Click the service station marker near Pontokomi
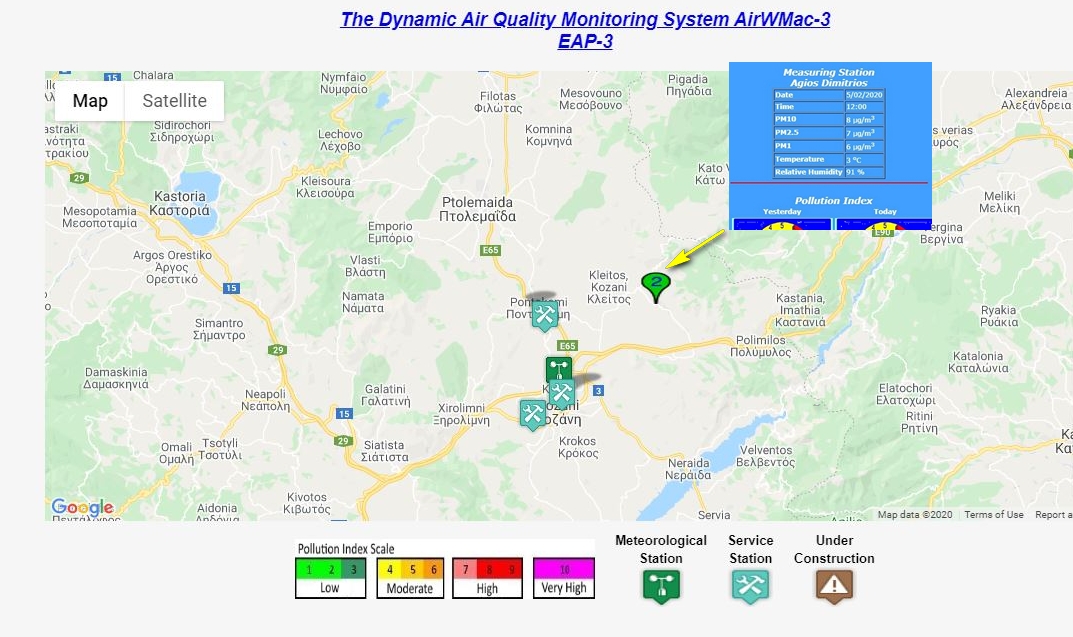The image size is (1073, 637). 544,315
